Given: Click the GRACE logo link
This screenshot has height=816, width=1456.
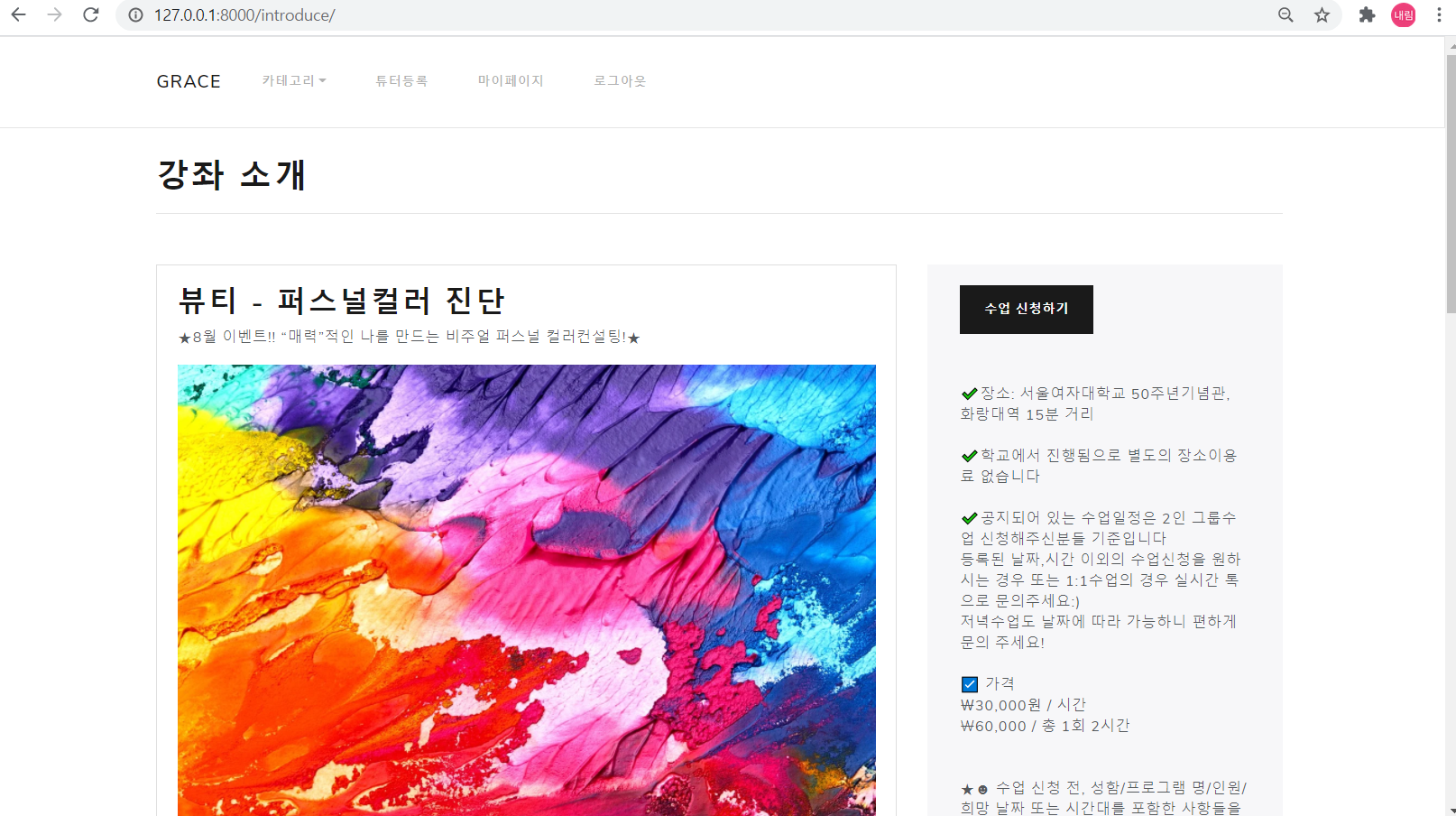Looking at the screenshot, I should pos(188,80).
